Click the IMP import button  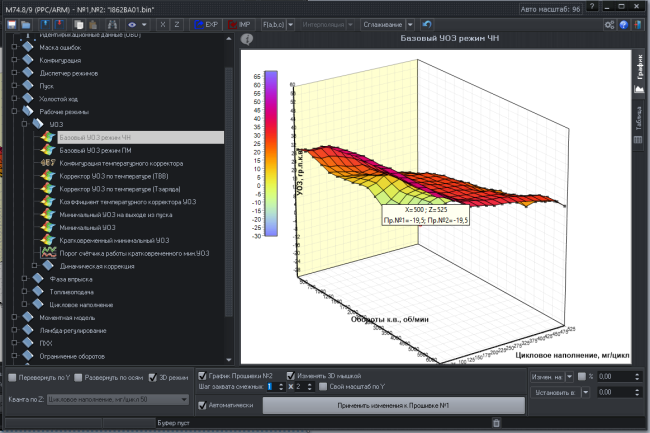coord(239,24)
